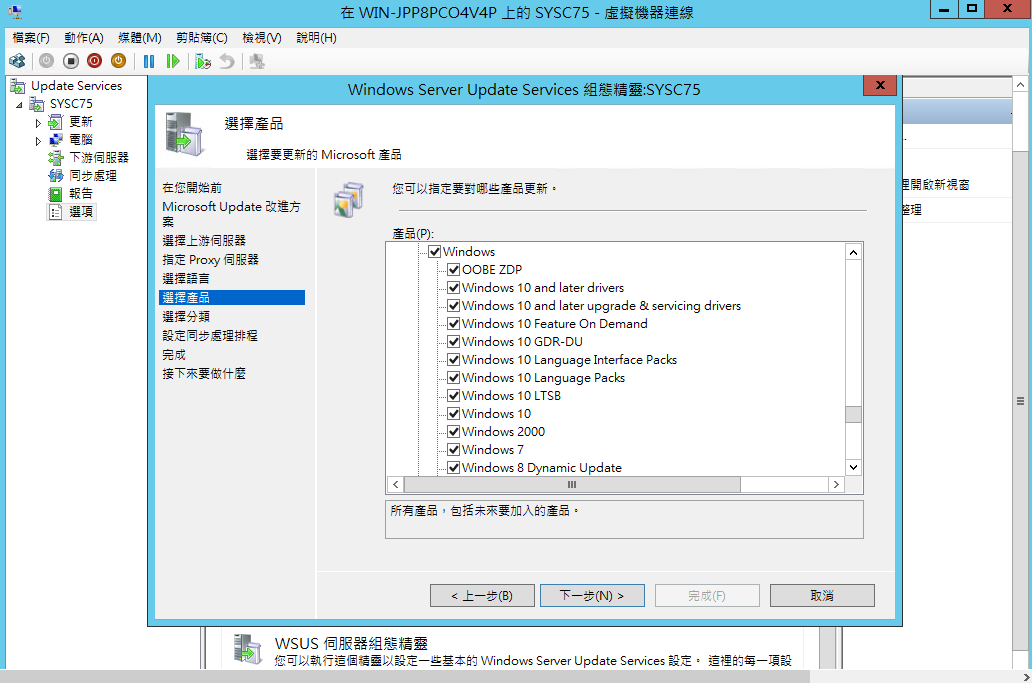Uncheck the Windows 10 LTSB checkbox
The width and height of the screenshot is (1032, 683).
click(x=453, y=395)
